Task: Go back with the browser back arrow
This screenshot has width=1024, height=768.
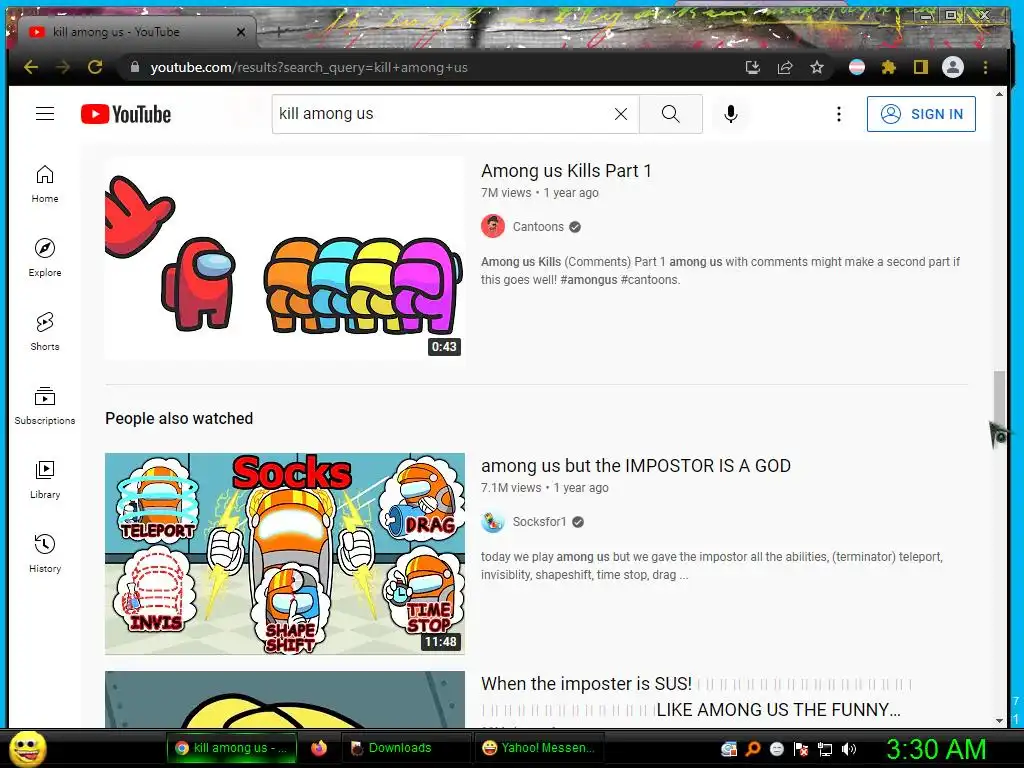Action: [31, 67]
